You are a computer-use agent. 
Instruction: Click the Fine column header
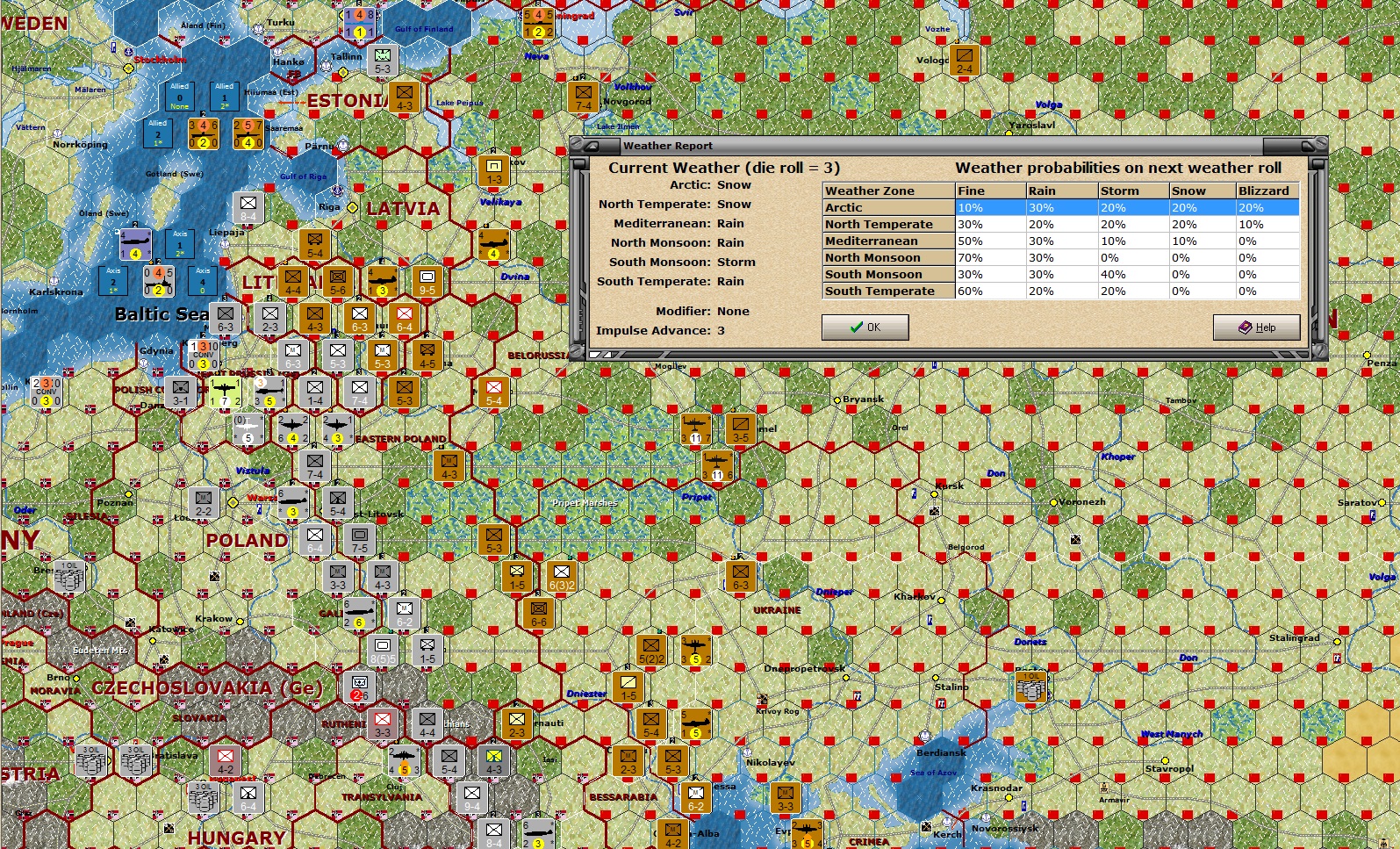(x=991, y=191)
